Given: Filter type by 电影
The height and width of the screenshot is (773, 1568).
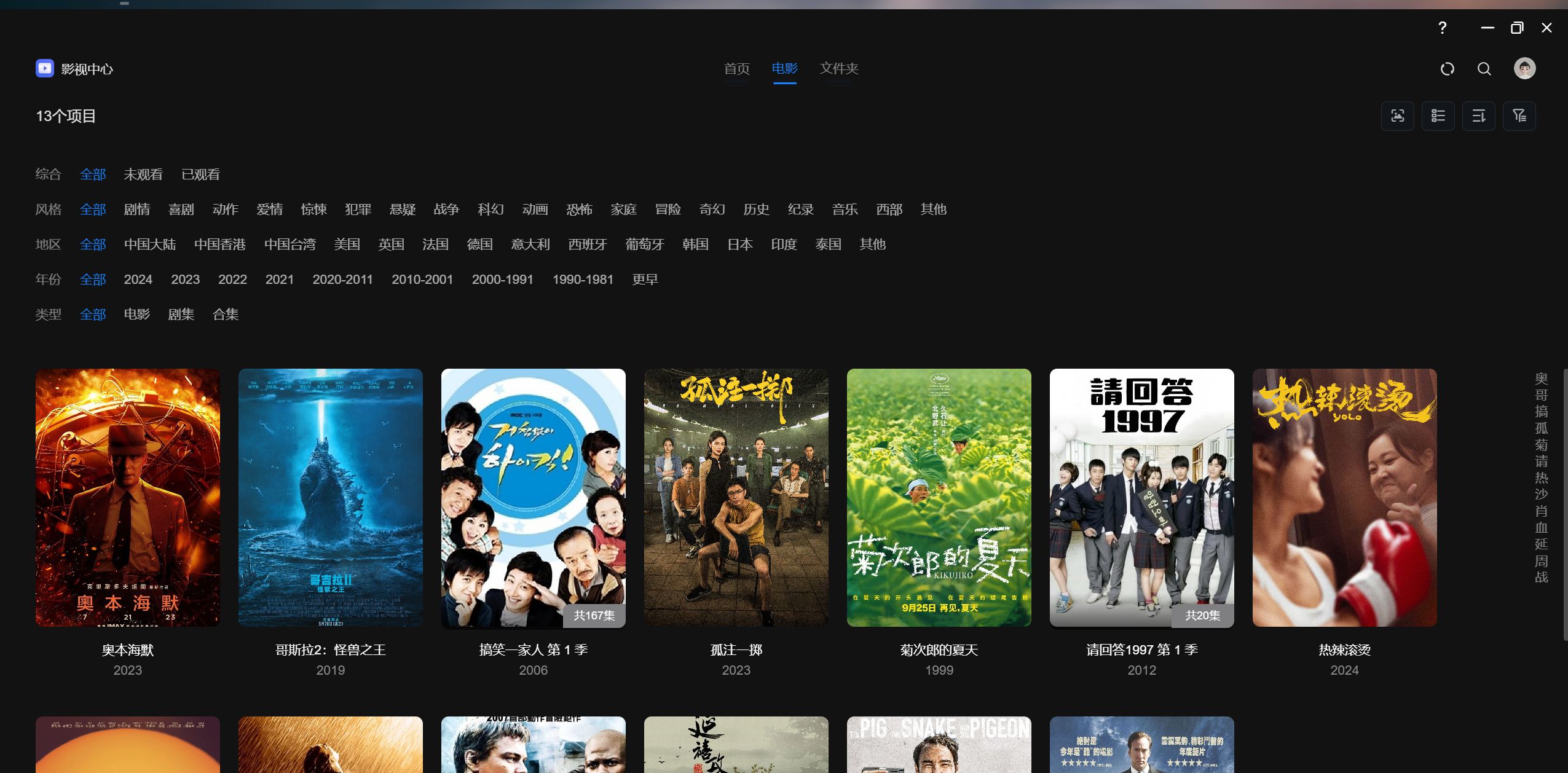Looking at the screenshot, I should pyautogui.click(x=137, y=315).
